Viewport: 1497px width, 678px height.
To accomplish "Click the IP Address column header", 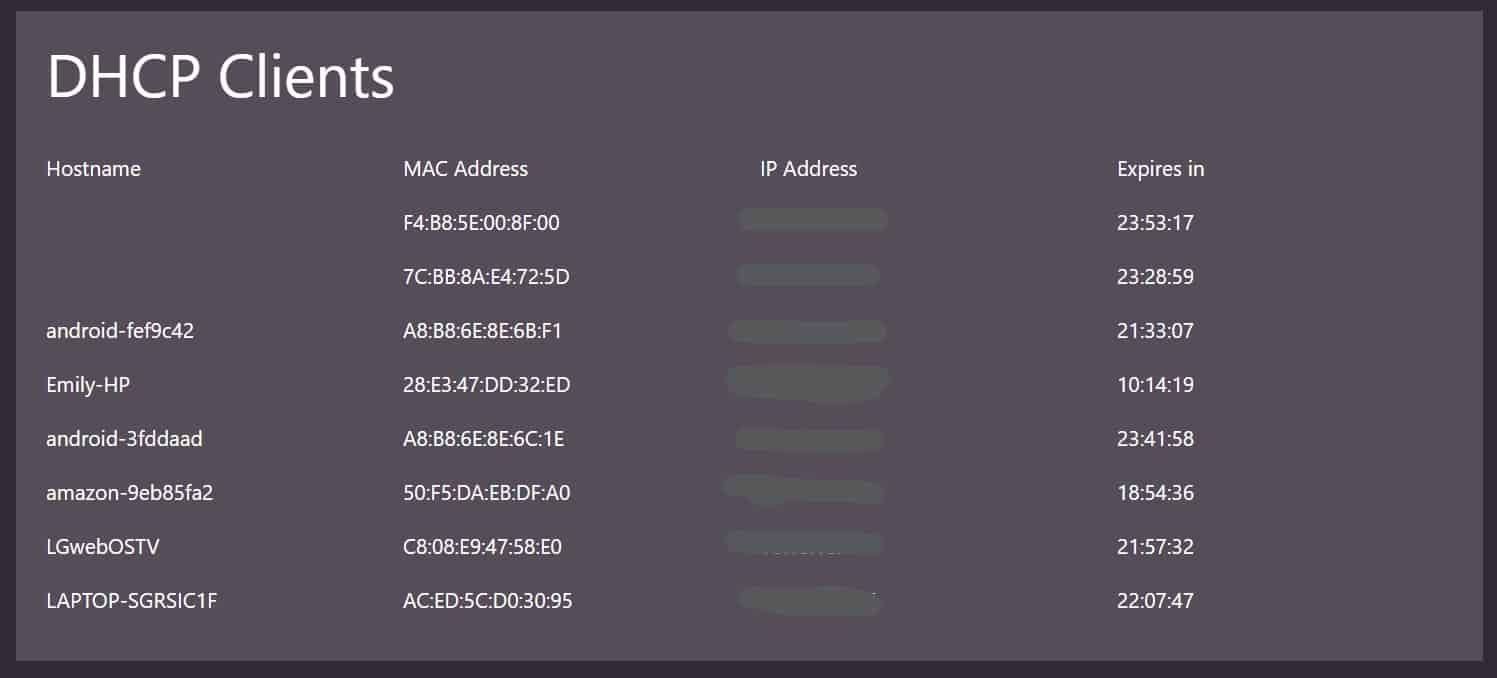I will click(808, 169).
